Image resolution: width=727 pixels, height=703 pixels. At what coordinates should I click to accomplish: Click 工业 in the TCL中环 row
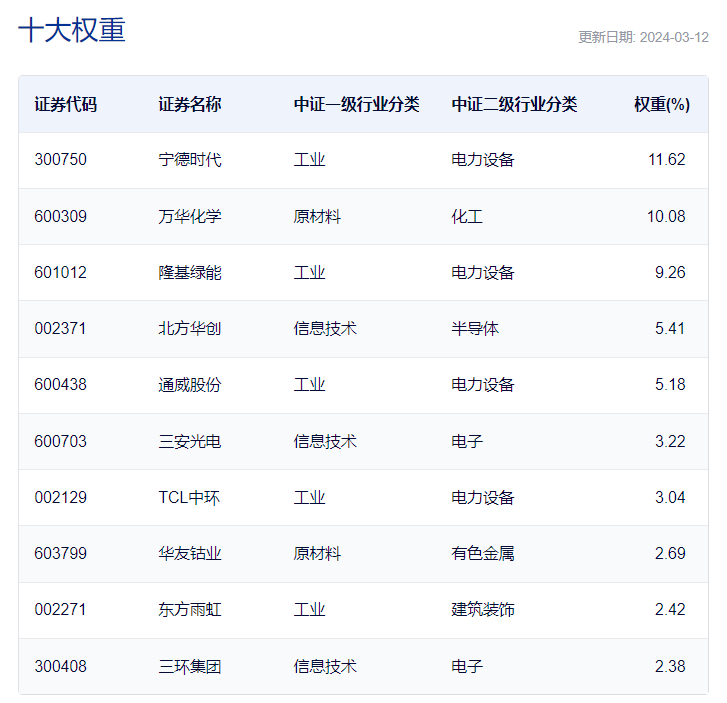coord(309,497)
